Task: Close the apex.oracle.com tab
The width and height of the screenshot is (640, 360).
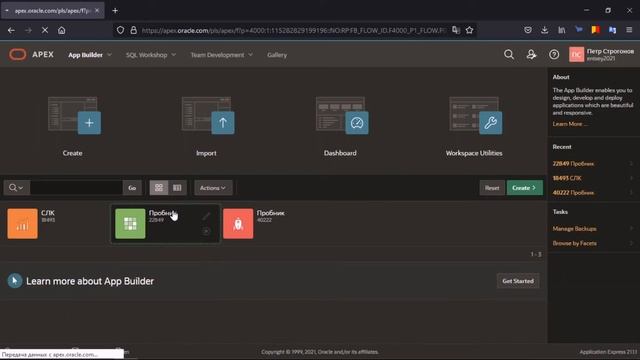Action: coord(97,11)
